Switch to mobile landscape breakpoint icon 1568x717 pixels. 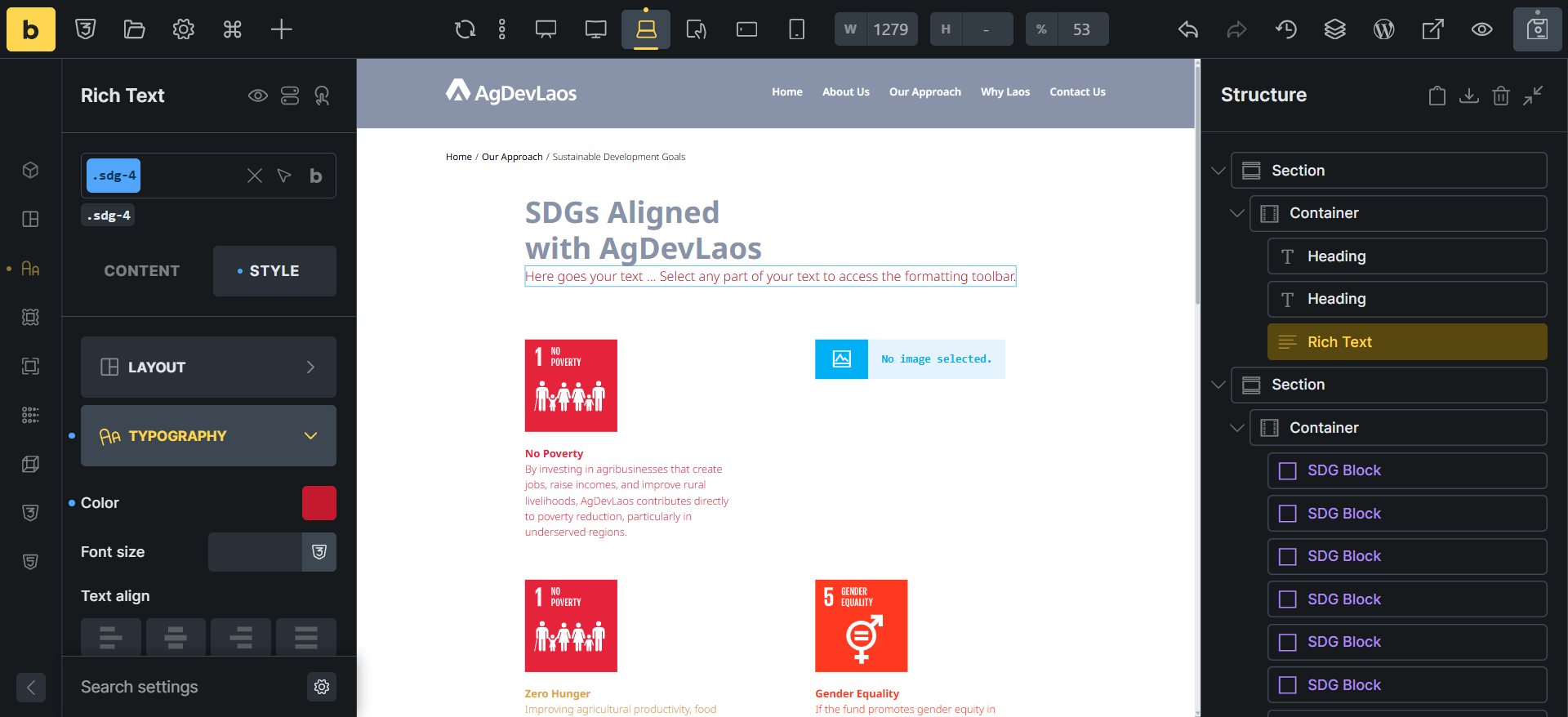(x=747, y=29)
